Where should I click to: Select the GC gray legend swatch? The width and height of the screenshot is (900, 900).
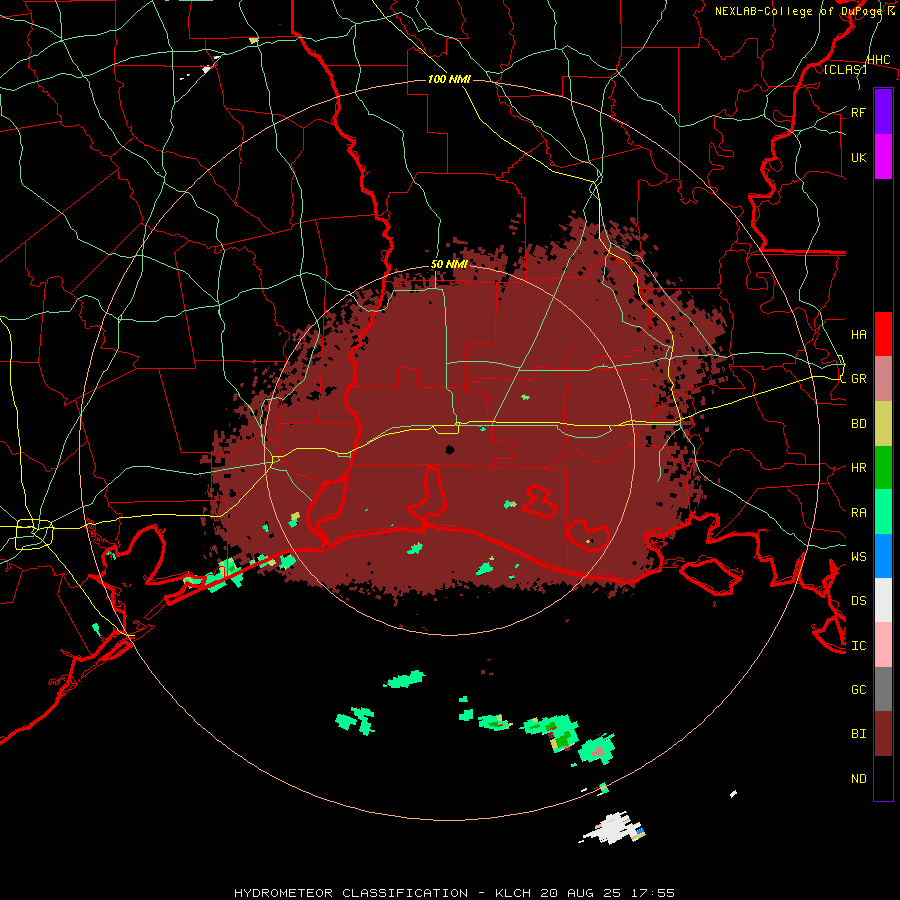click(883, 689)
